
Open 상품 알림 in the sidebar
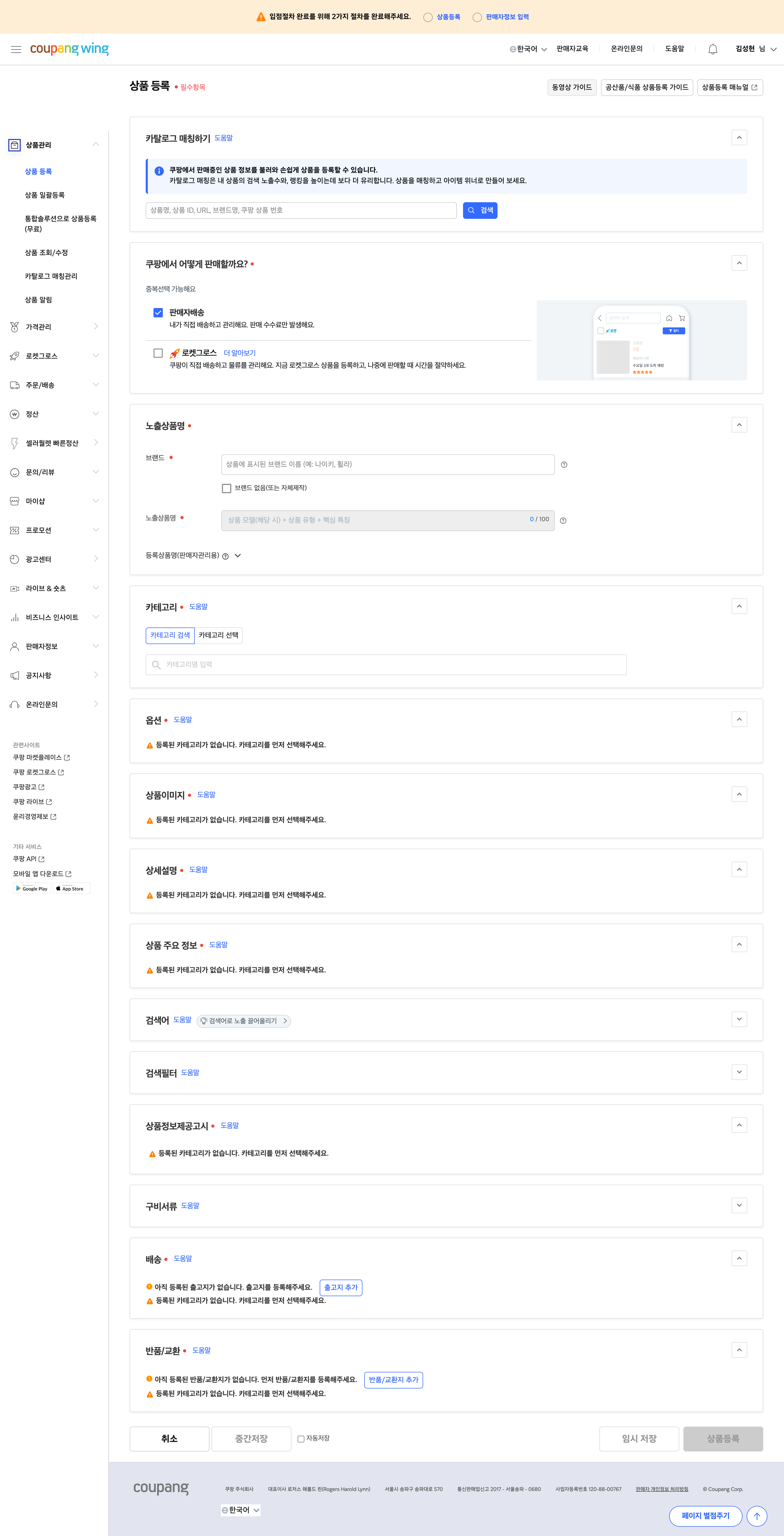click(x=38, y=300)
